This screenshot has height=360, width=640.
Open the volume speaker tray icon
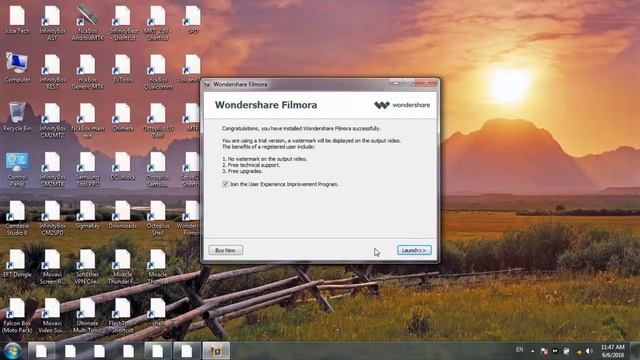tap(589, 351)
